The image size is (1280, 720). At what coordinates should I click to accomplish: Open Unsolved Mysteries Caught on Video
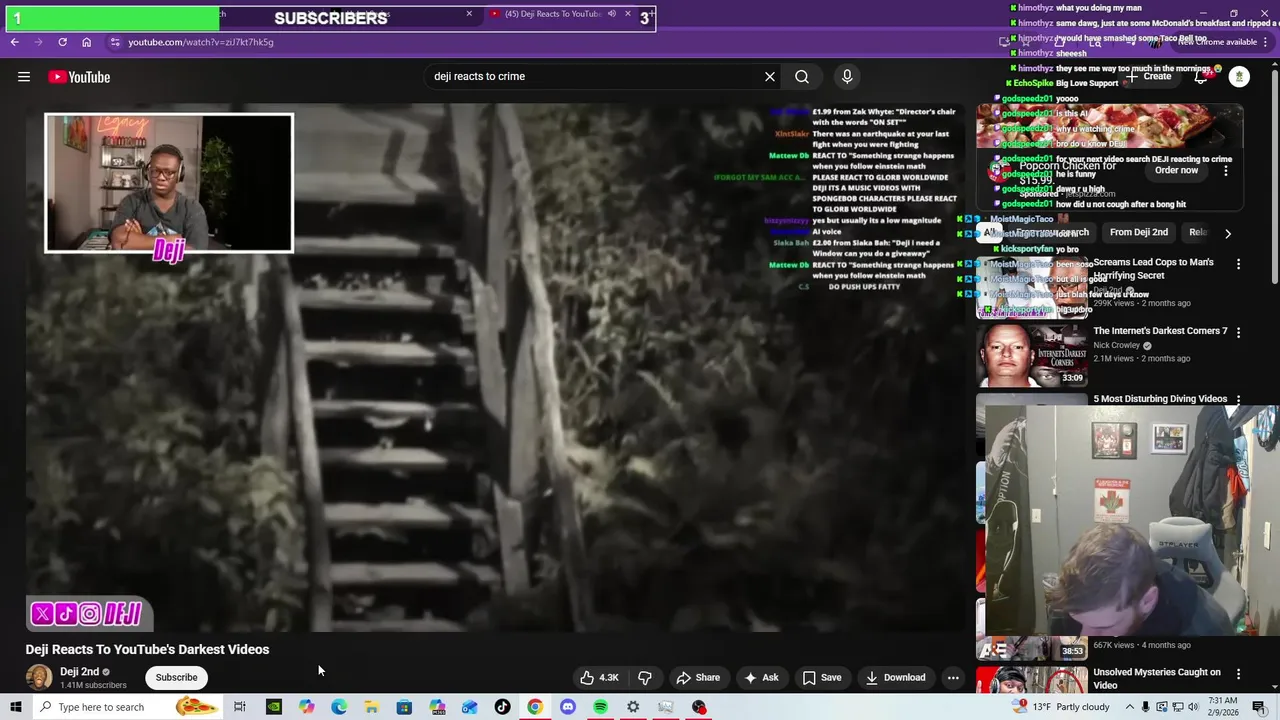point(1157,678)
